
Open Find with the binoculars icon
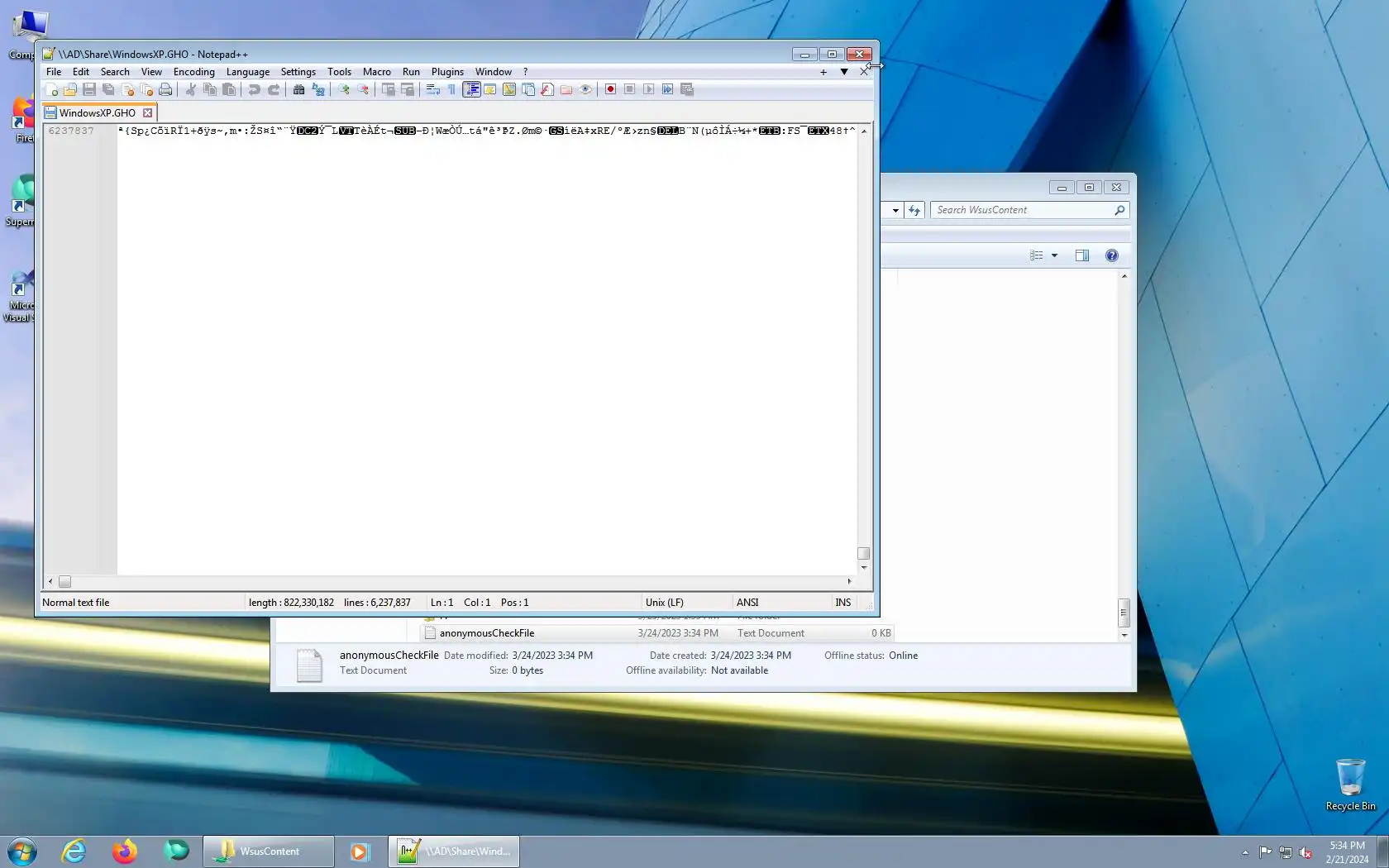tap(299, 89)
